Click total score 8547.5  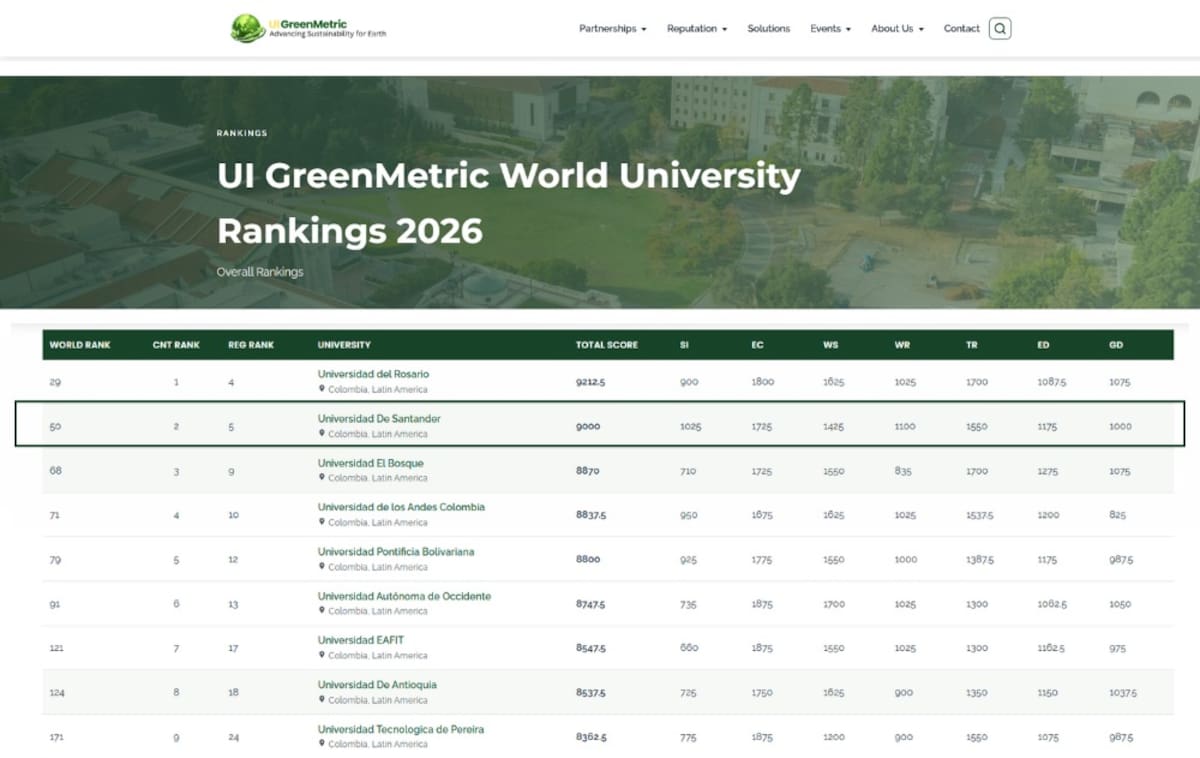(591, 648)
